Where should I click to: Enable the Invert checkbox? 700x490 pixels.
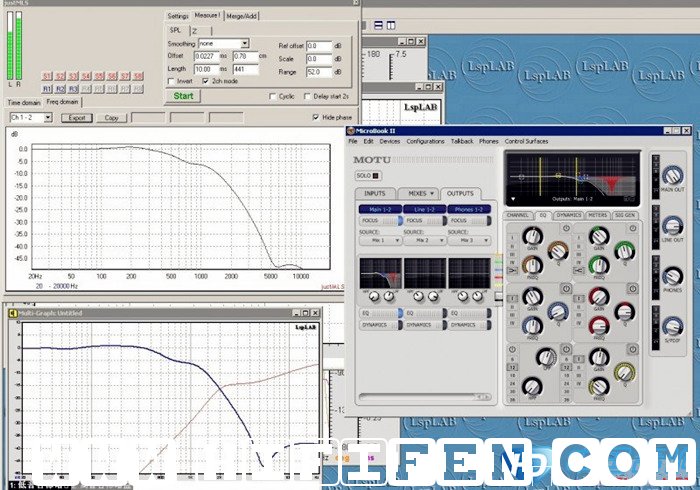[x=171, y=81]
